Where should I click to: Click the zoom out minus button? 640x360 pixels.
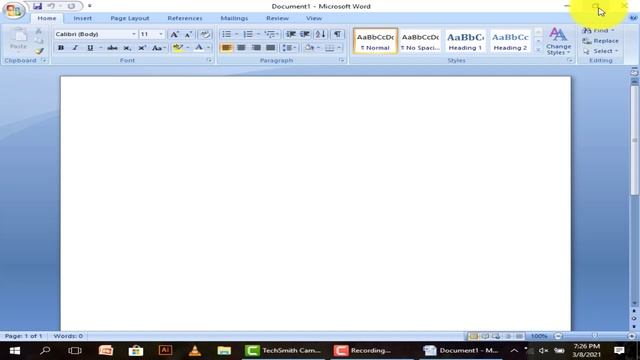(558, 336)
